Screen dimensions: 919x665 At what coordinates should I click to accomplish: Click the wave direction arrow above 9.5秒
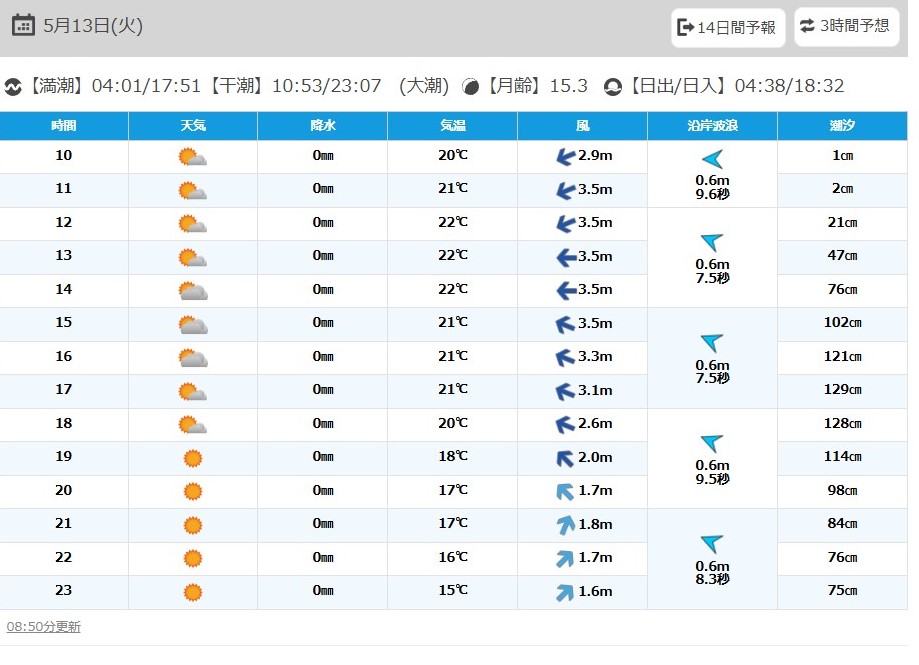pyautogui.click(x=712, y=444)
